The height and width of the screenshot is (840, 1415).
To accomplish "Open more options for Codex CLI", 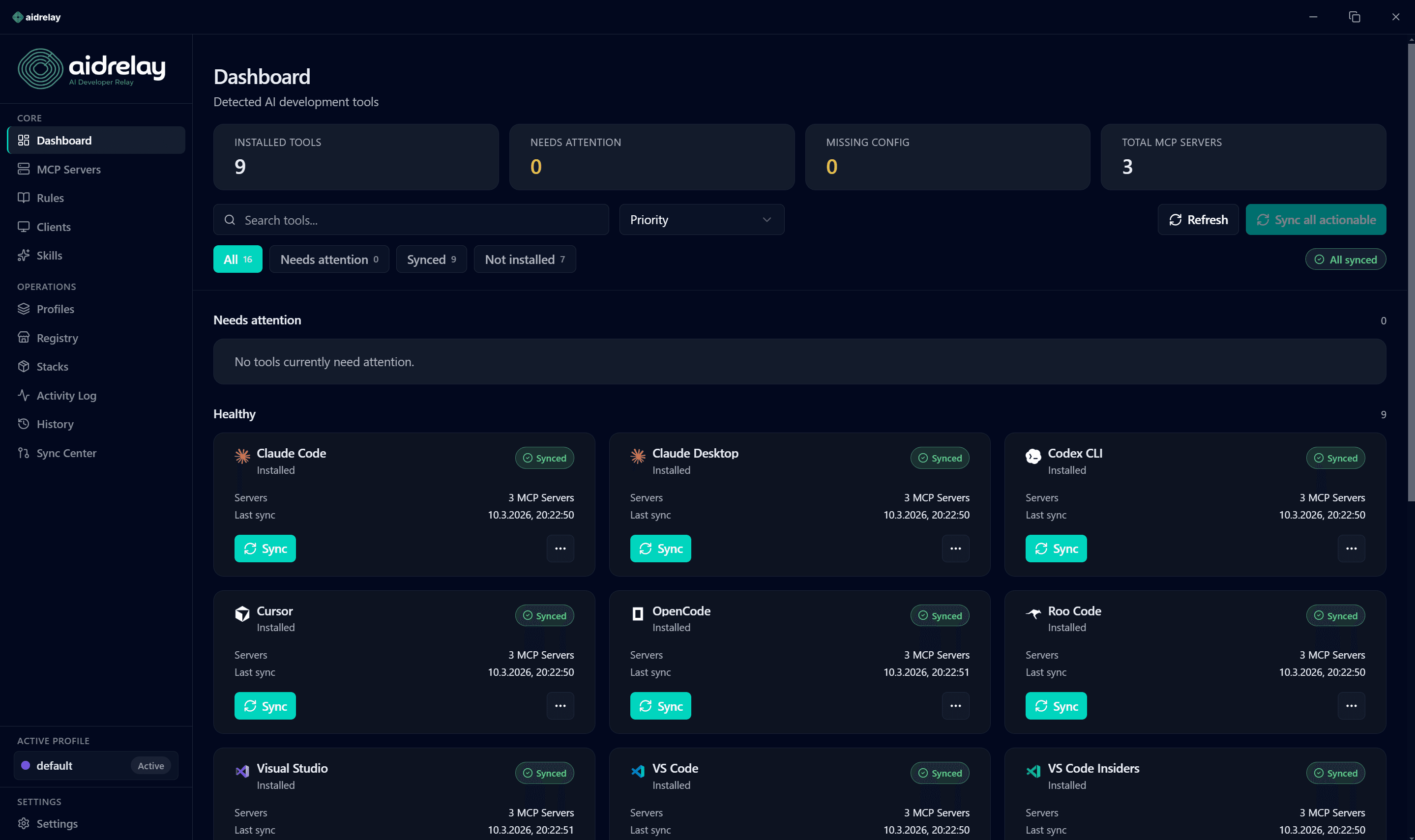I will [x=1351, y=549].
